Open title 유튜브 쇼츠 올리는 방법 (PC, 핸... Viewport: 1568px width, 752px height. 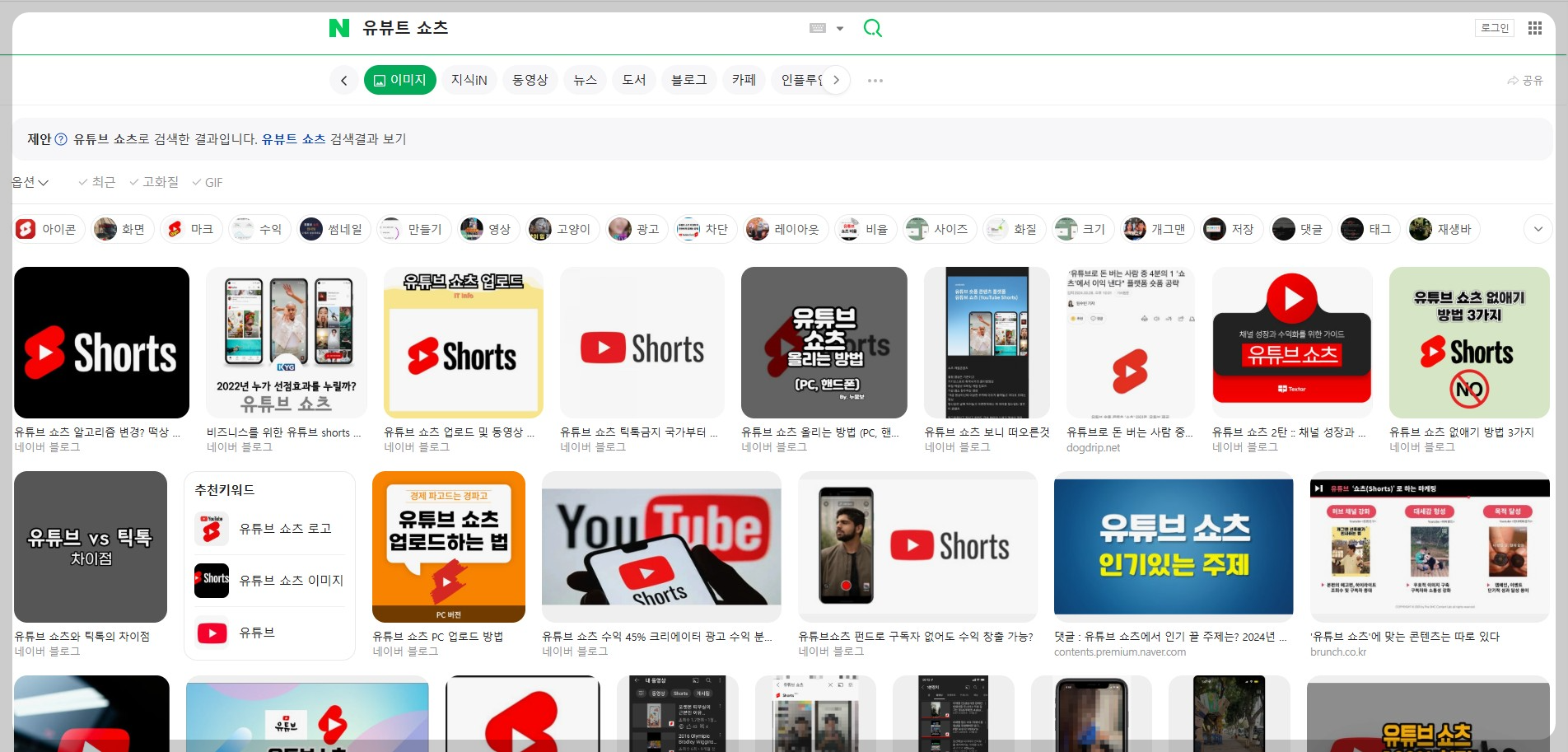819,432
